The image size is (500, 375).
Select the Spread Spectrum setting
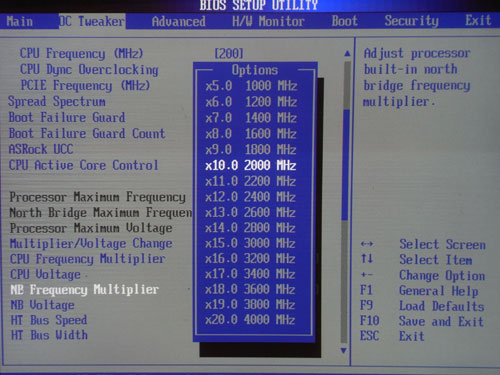coord(57,101)
